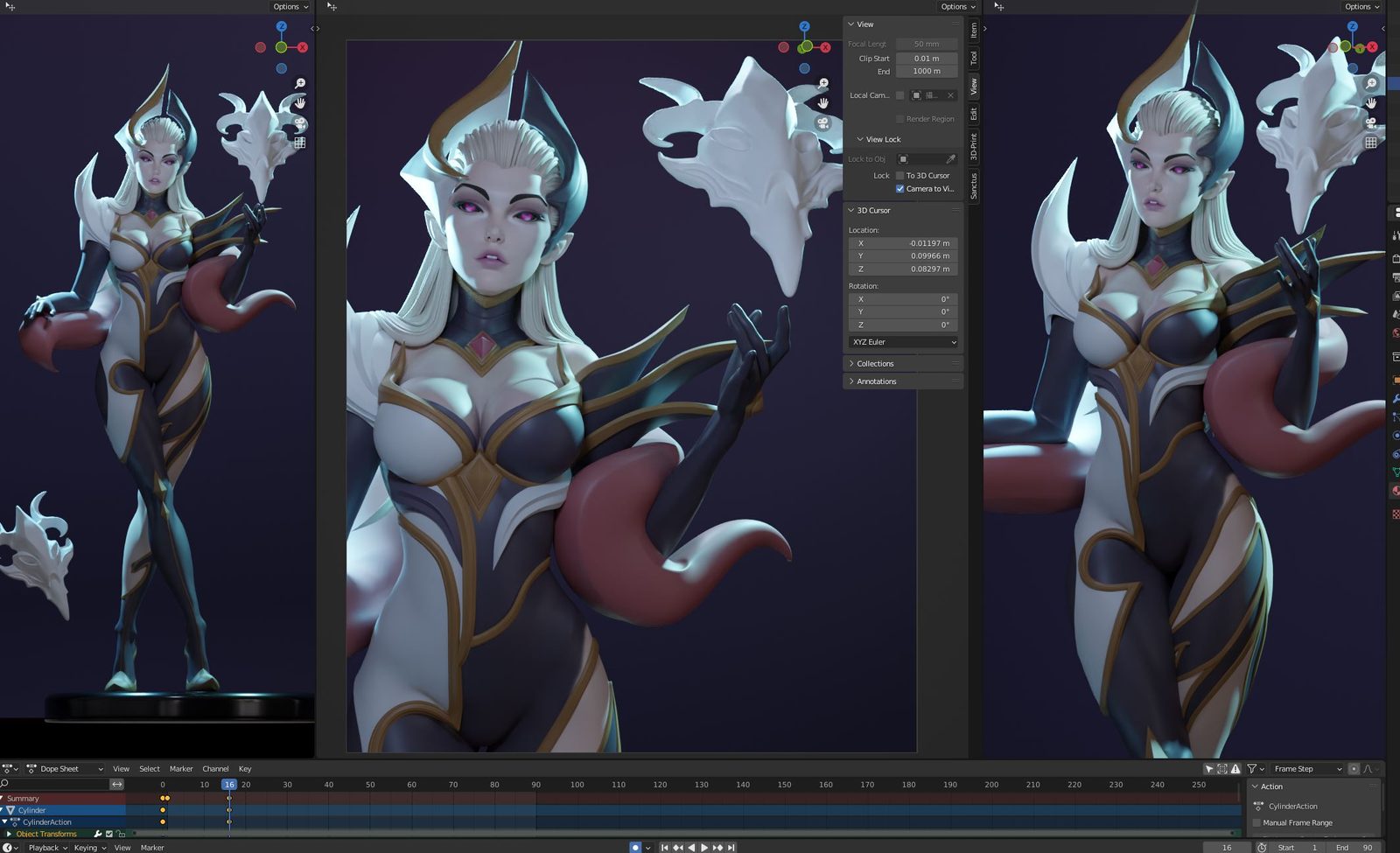Click the blue Z axis gizmo in center viewport
The image size is (1400, 853).
[x=805, y=27]
